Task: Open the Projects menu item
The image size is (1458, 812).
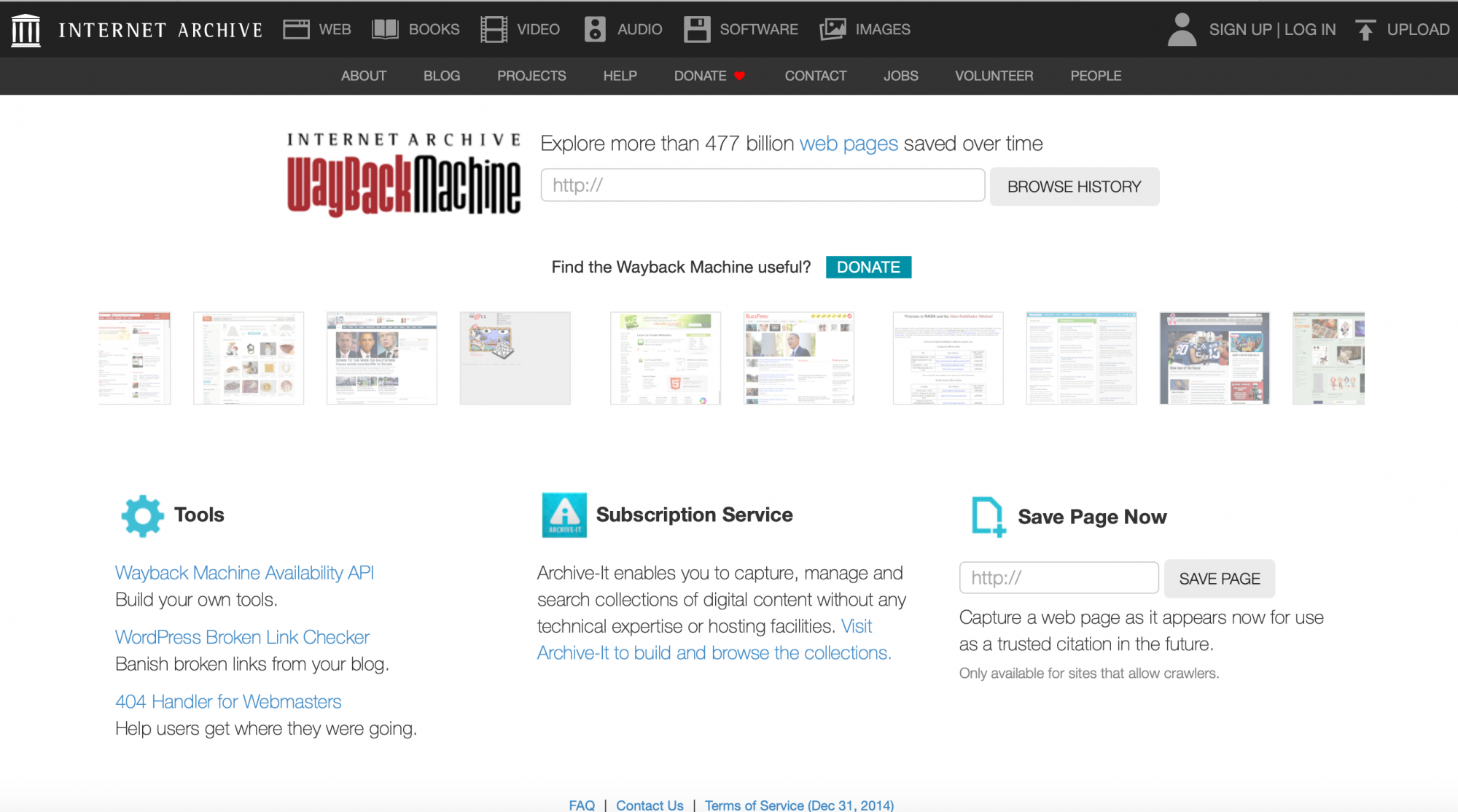Action: [531, 76]
